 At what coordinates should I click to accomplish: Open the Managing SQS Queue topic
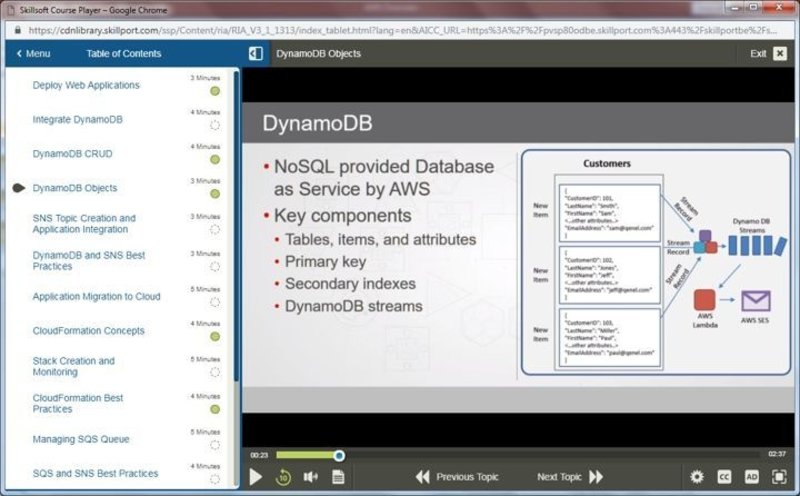point(81,439)
